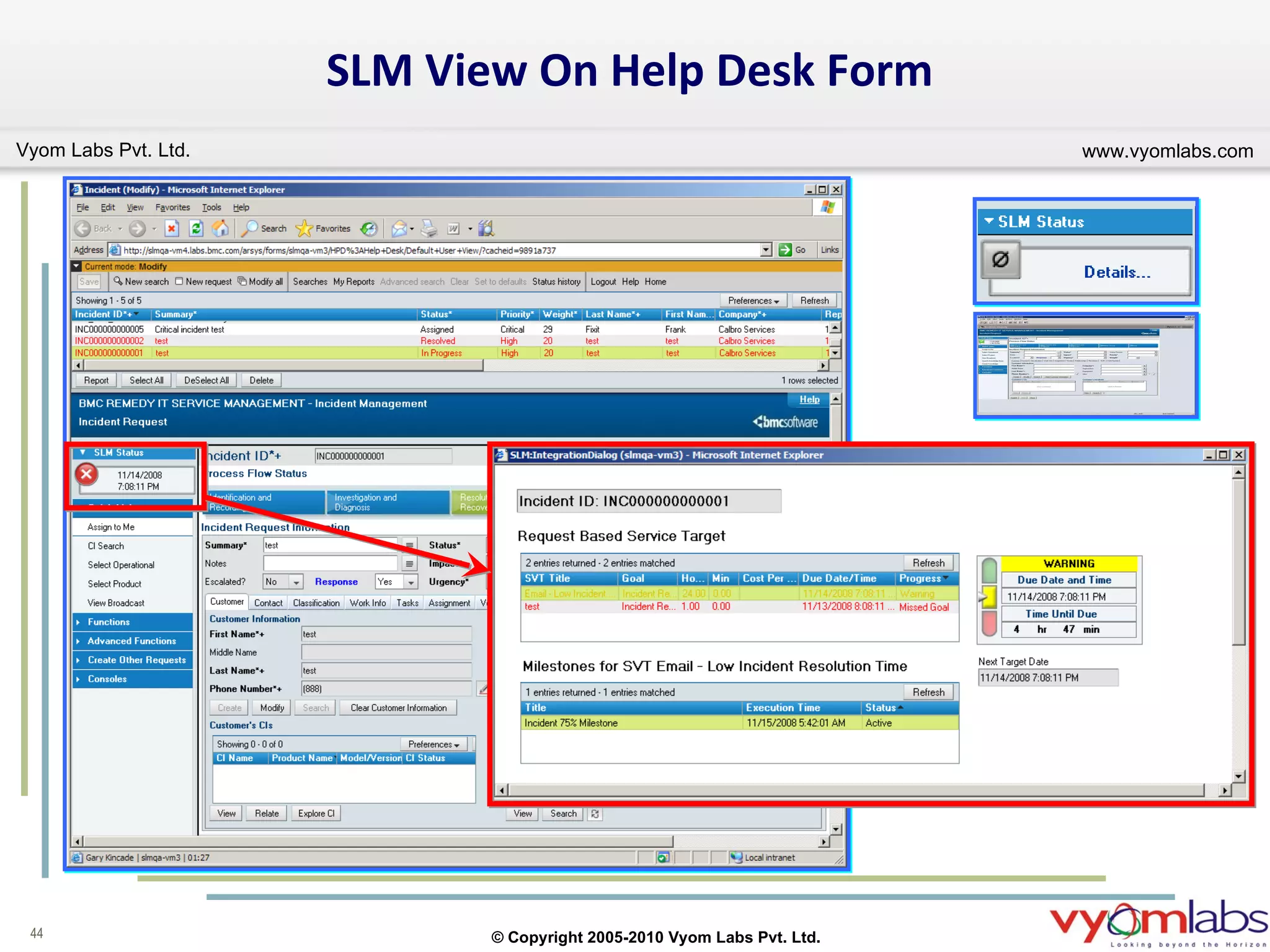Click Details... in SLM Status box

1117,272
